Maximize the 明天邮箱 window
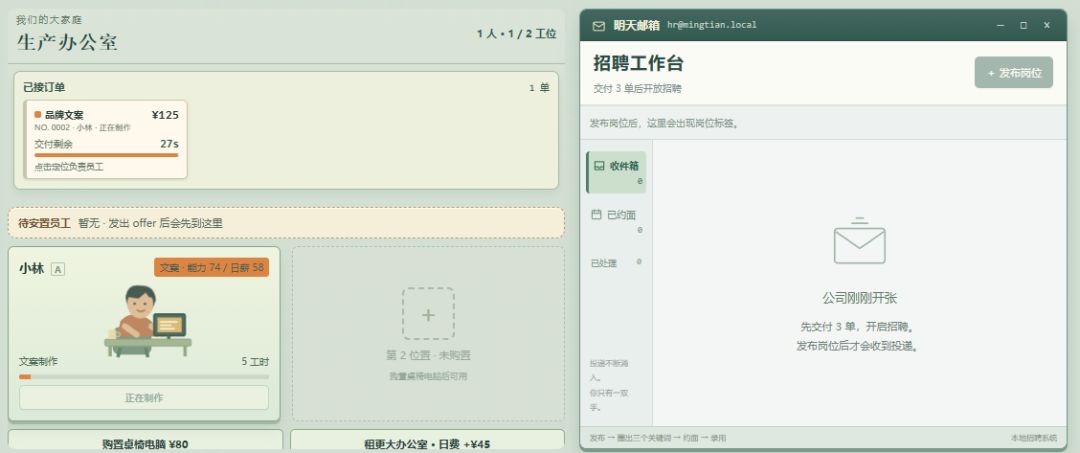Image resolution: width=1080 pixels, height=453 pixels. pos(1024,25)
